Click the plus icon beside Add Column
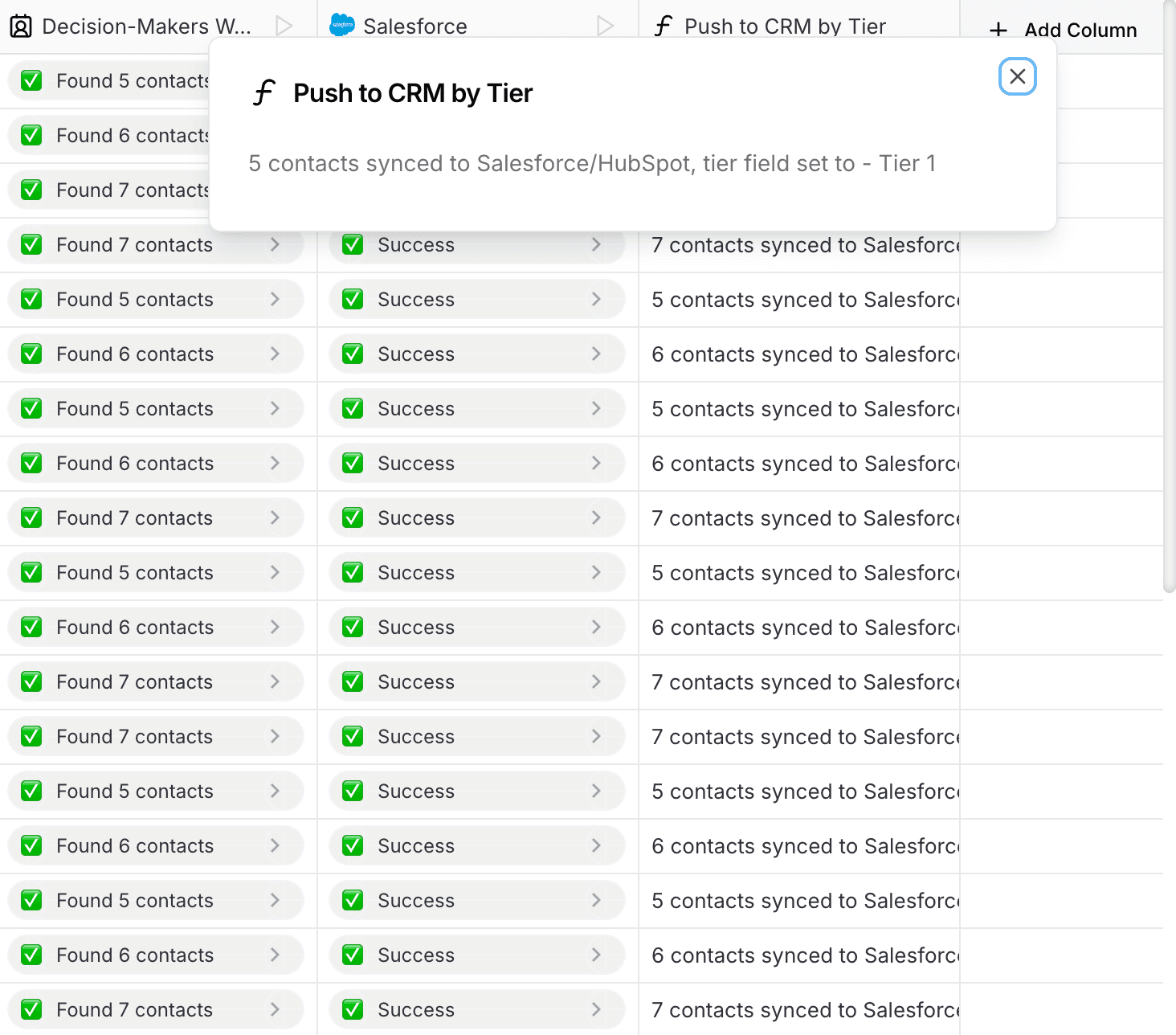Image resolution: width=1176 pixels, height=1035 pixels. pos(998,31)
